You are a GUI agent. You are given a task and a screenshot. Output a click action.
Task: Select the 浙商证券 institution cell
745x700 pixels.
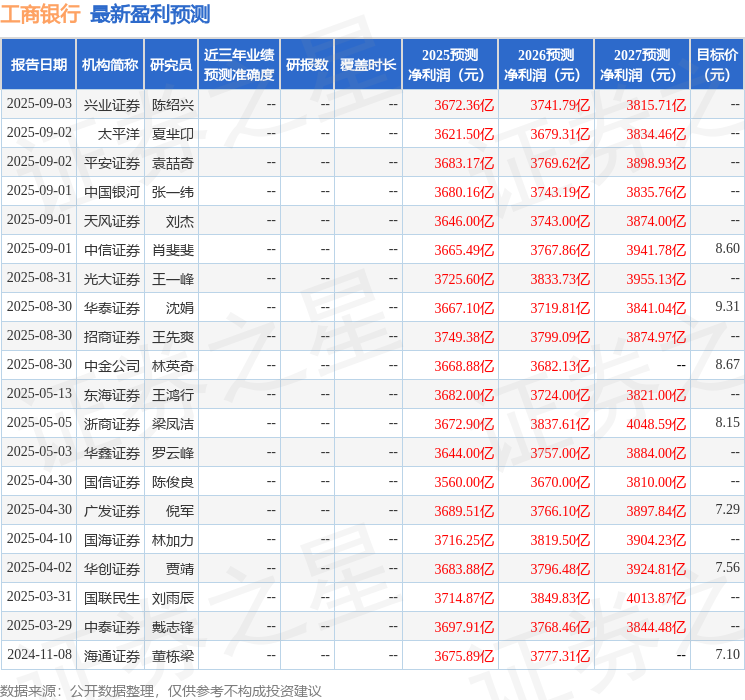(x=112, y=424)
